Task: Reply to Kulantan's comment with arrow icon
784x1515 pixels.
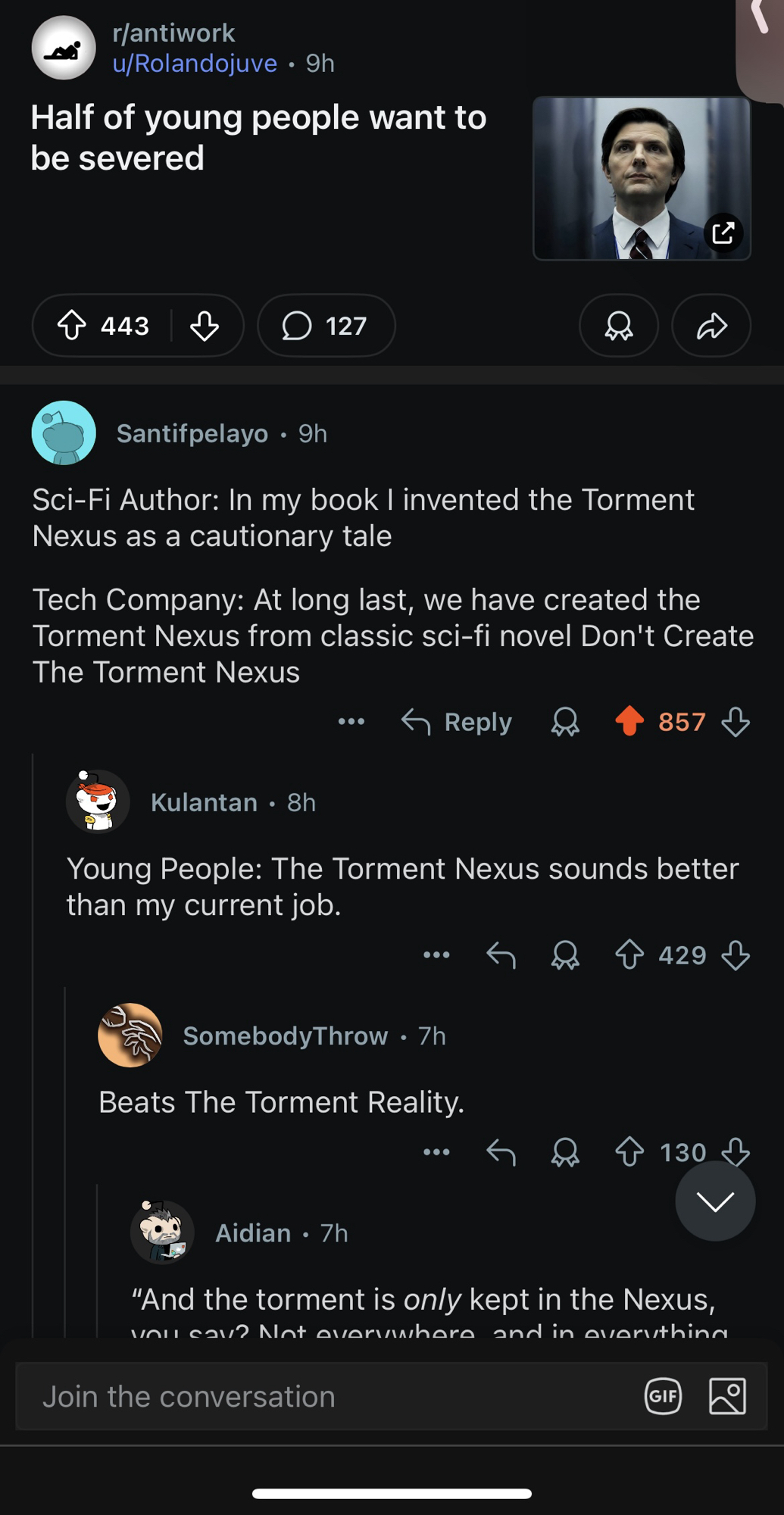Action: click(x=501, y=955)
